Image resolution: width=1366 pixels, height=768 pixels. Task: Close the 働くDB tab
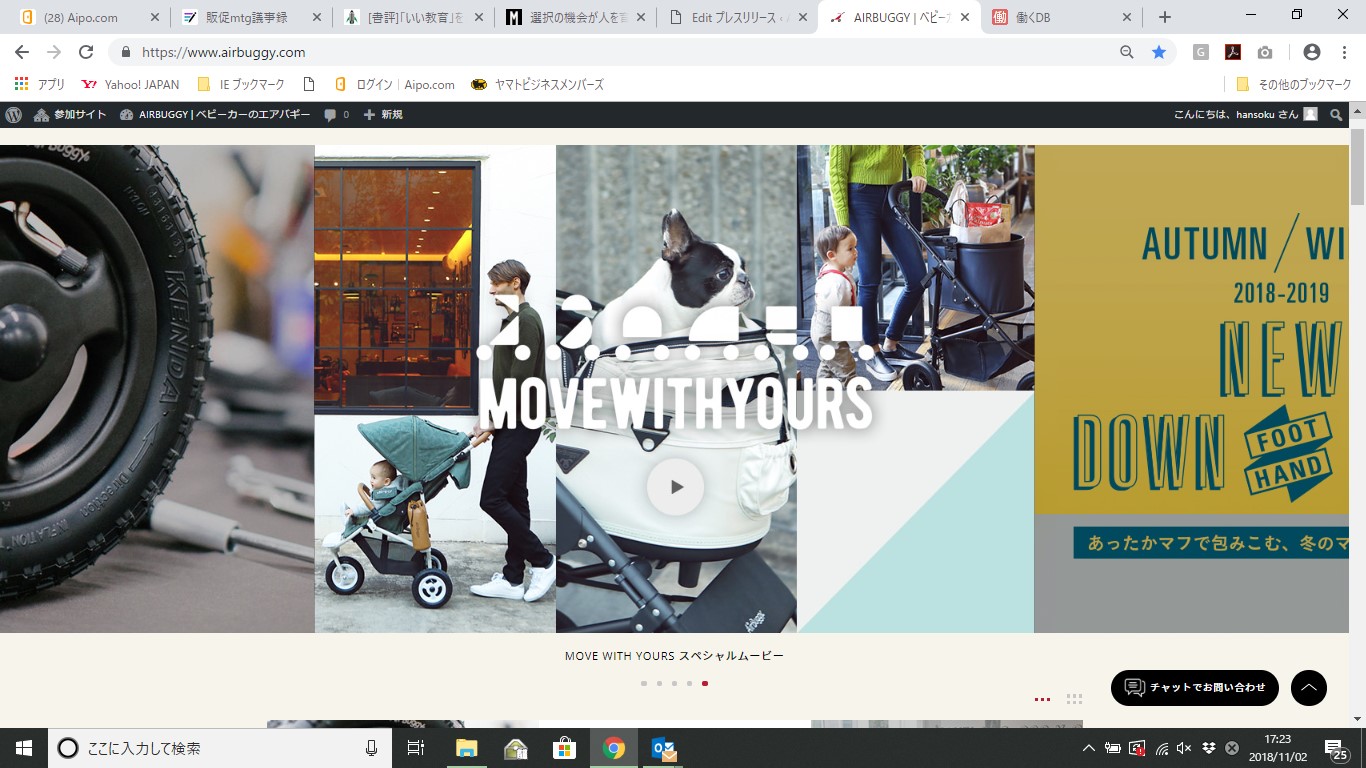(1127, 17)
